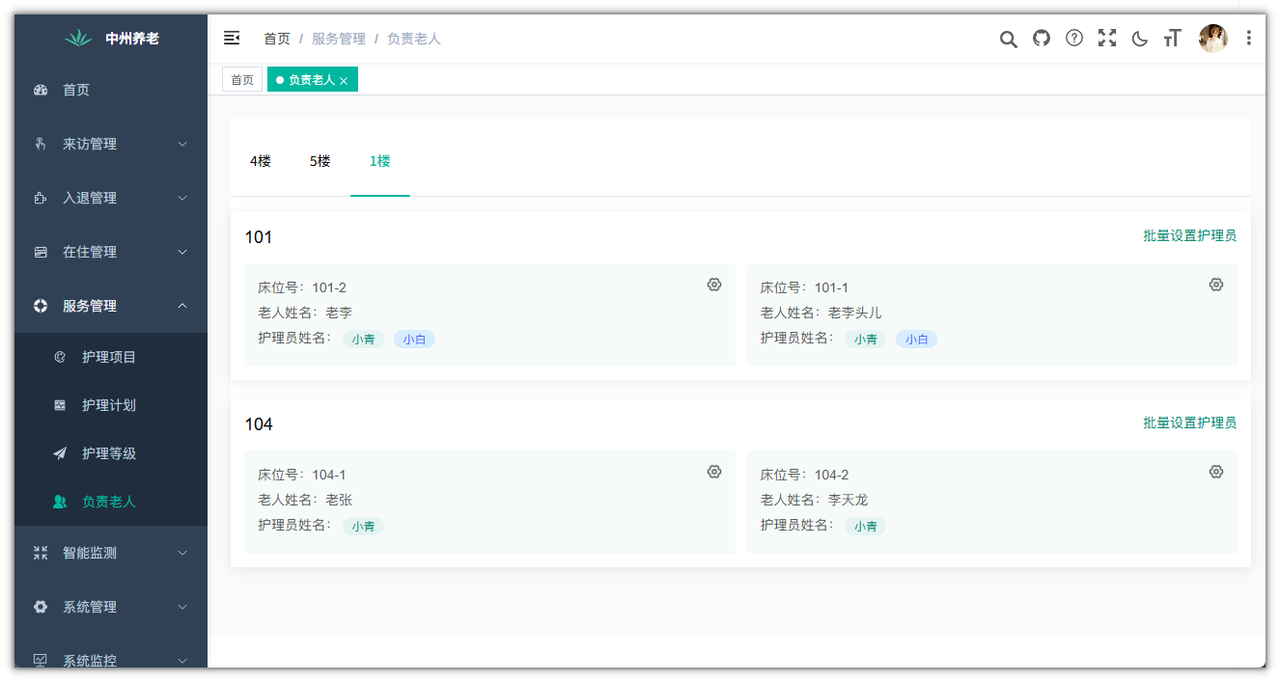
Task: Click the elder name 老李头儿
Action: (855, 313)
